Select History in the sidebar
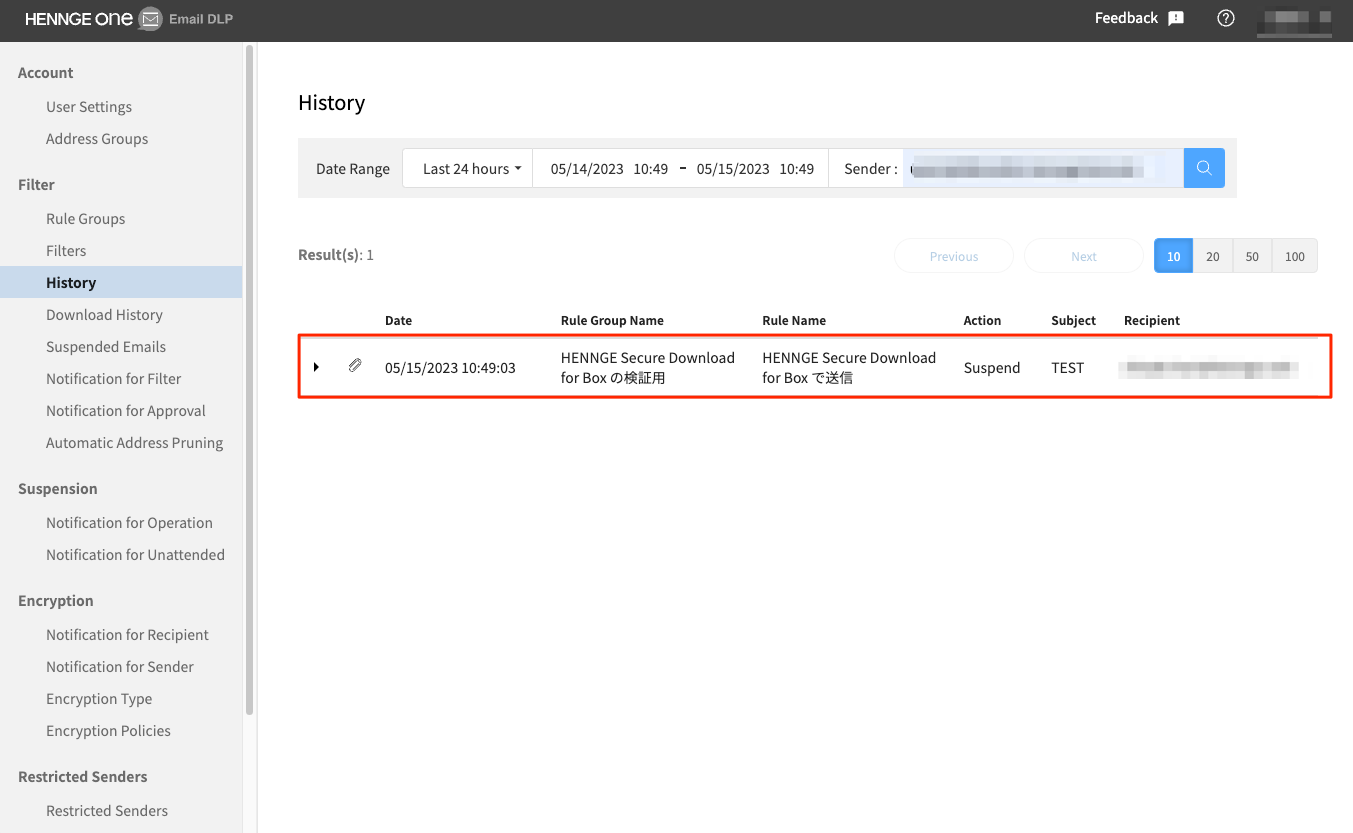This screenshot has width=1353, height=833. click(x=121, y=282)
